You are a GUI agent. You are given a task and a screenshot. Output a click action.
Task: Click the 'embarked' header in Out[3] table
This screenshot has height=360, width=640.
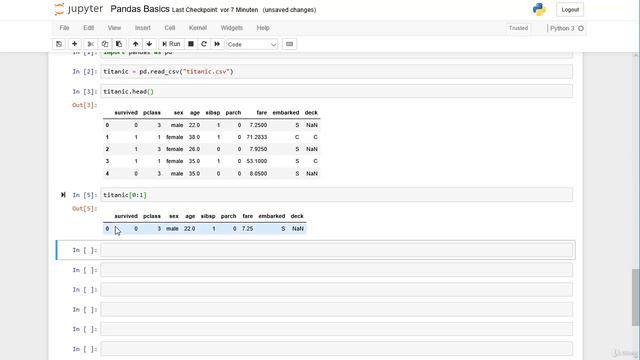click(286, 113)
